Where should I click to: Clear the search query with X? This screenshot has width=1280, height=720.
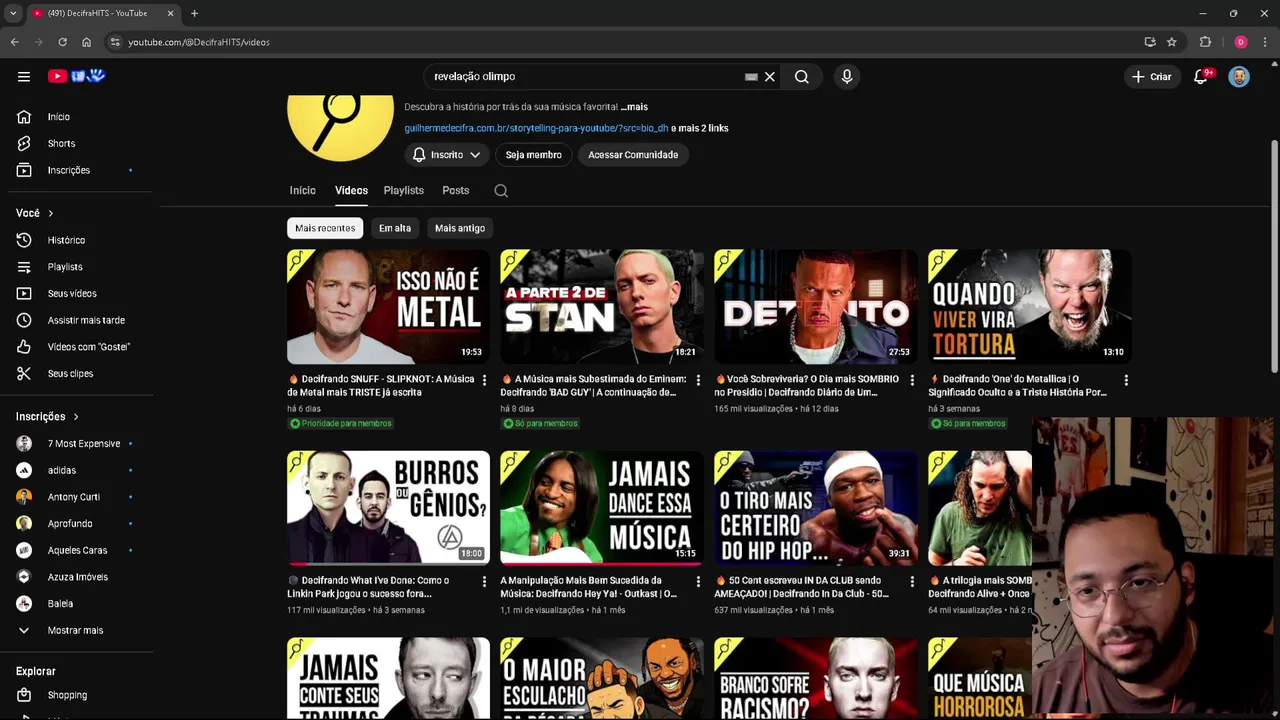coord(770,76)
